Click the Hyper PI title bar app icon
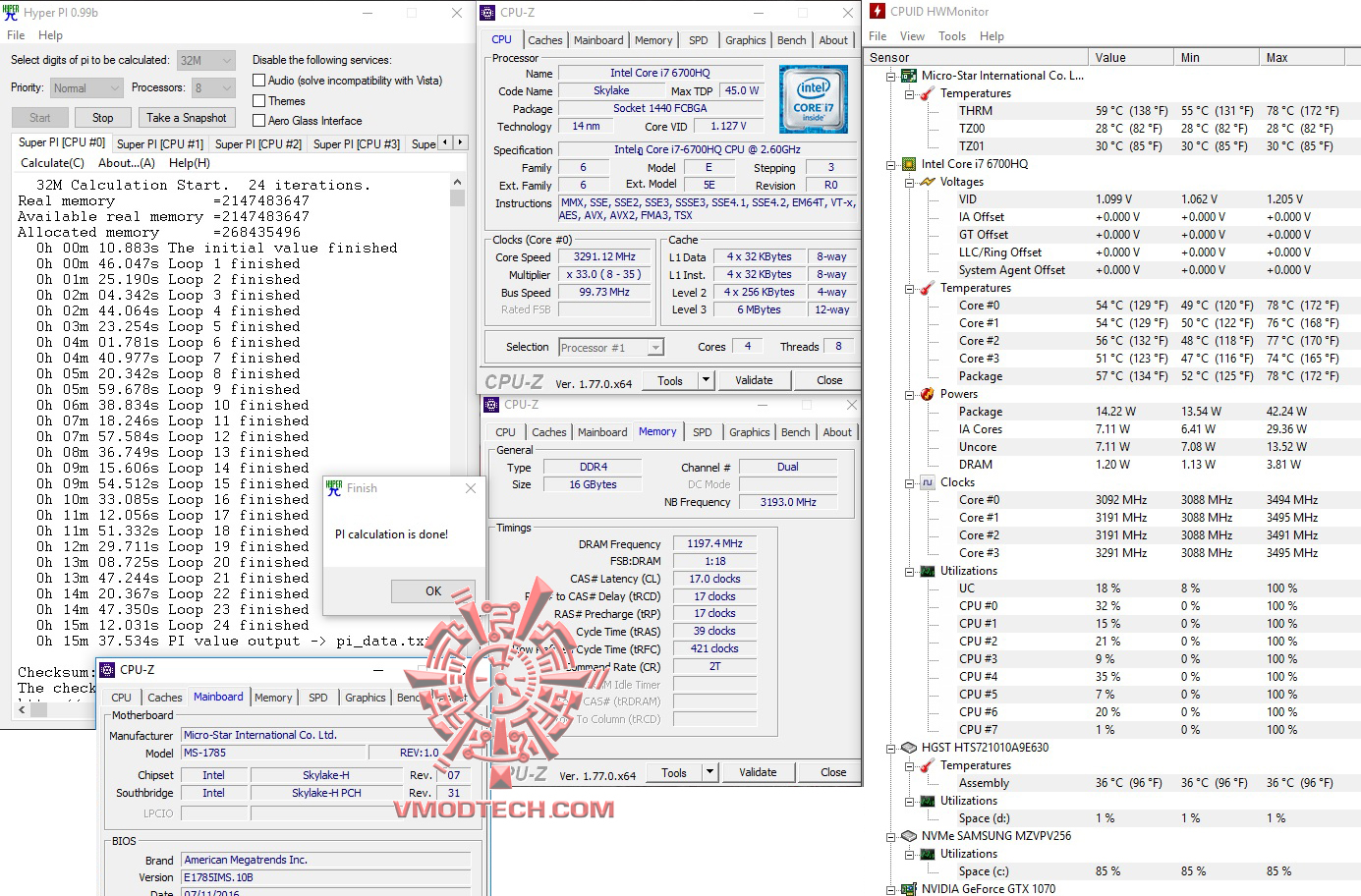The width and height of the screenshot is (1361, 896). 12,13
